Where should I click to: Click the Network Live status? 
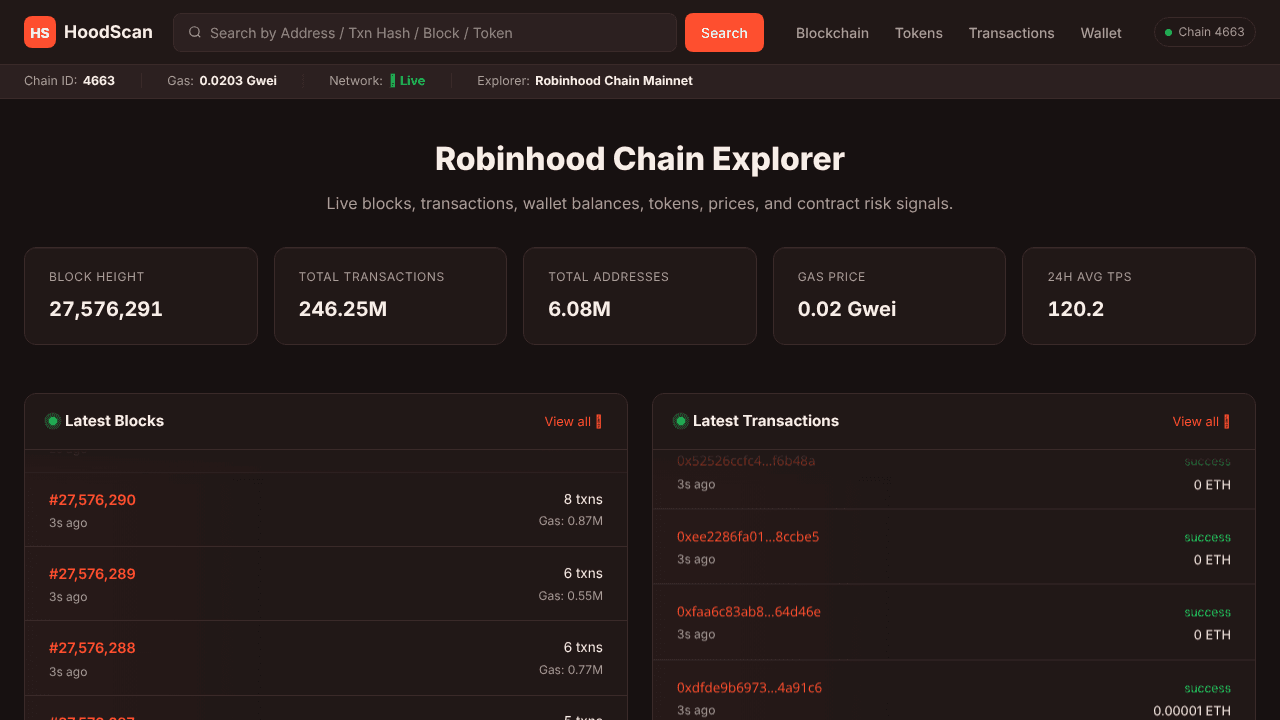point(408,80)
